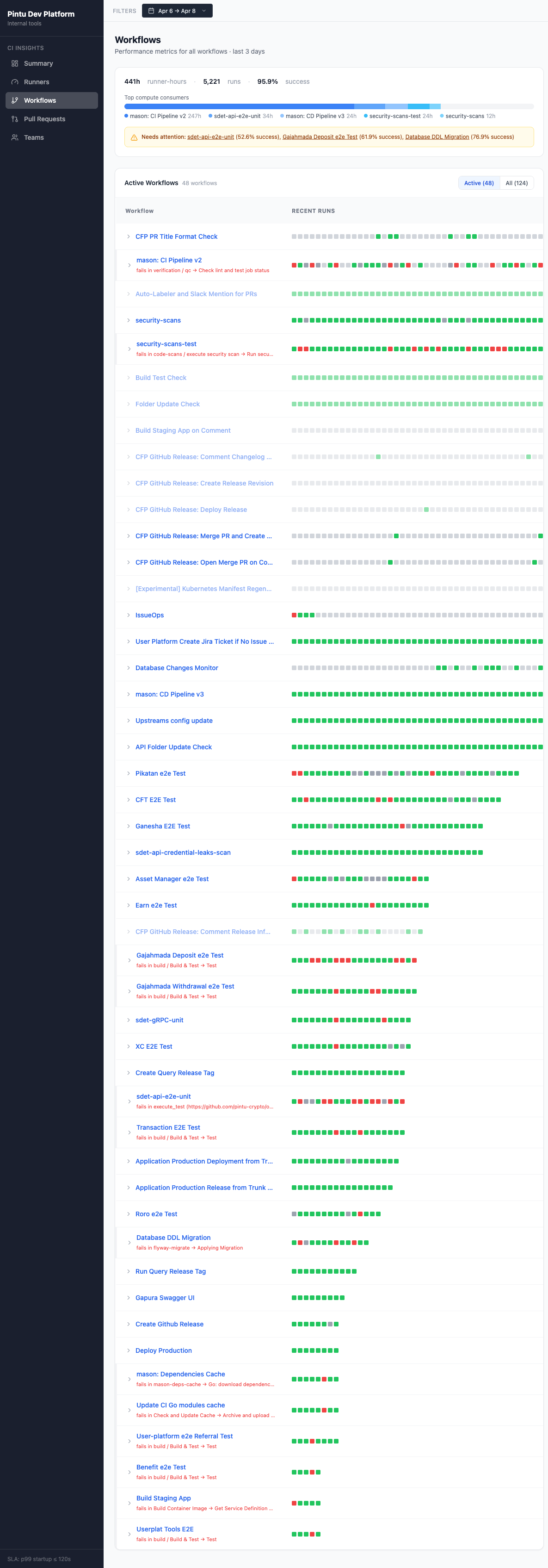Open sdet-api-e2e-unit link in attention banner
Screen dimensions: 548x1568
point(210,137)
